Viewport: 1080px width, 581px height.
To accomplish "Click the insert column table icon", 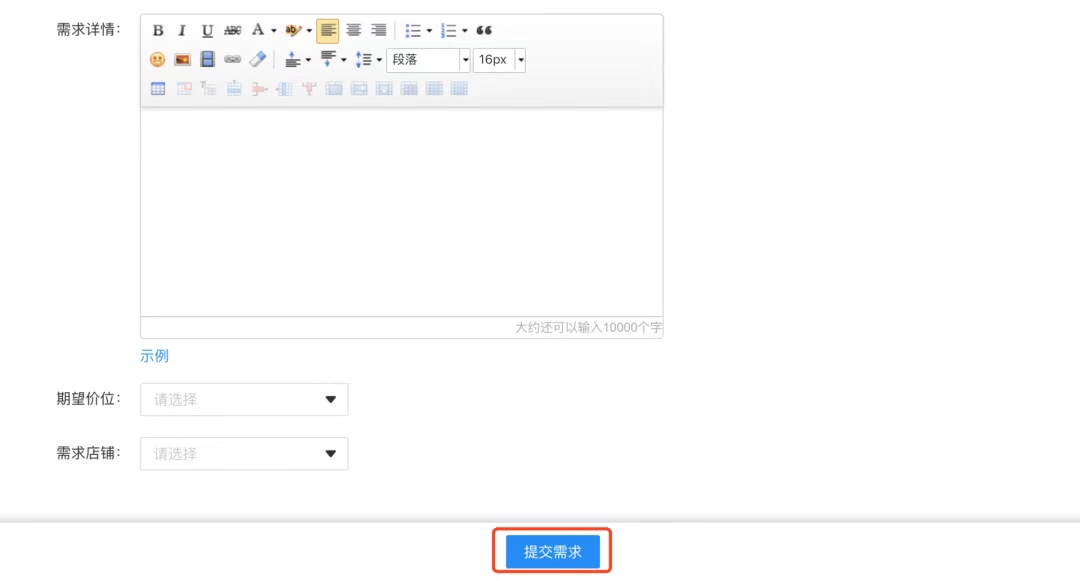I will (284, 89).
